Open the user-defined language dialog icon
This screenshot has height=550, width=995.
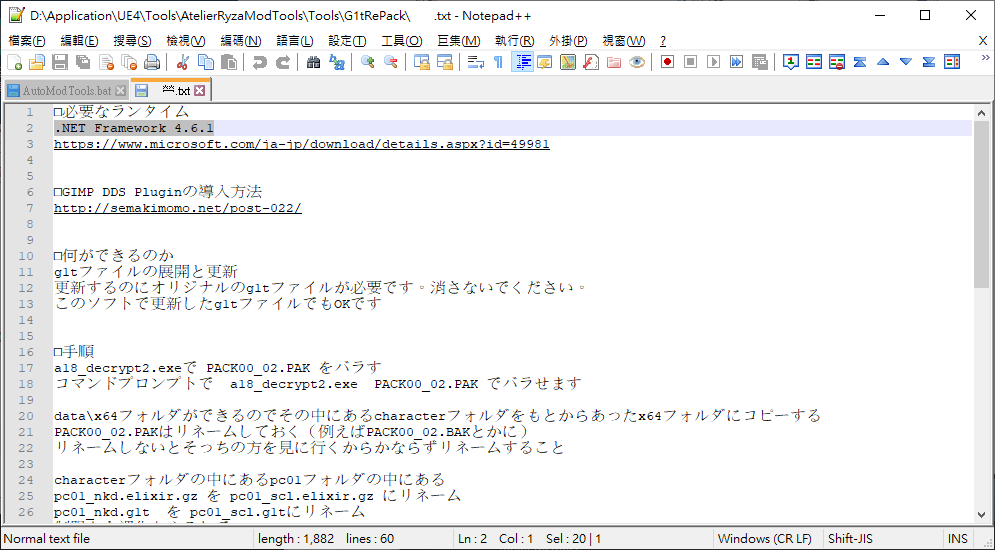(x=544, y=62)
